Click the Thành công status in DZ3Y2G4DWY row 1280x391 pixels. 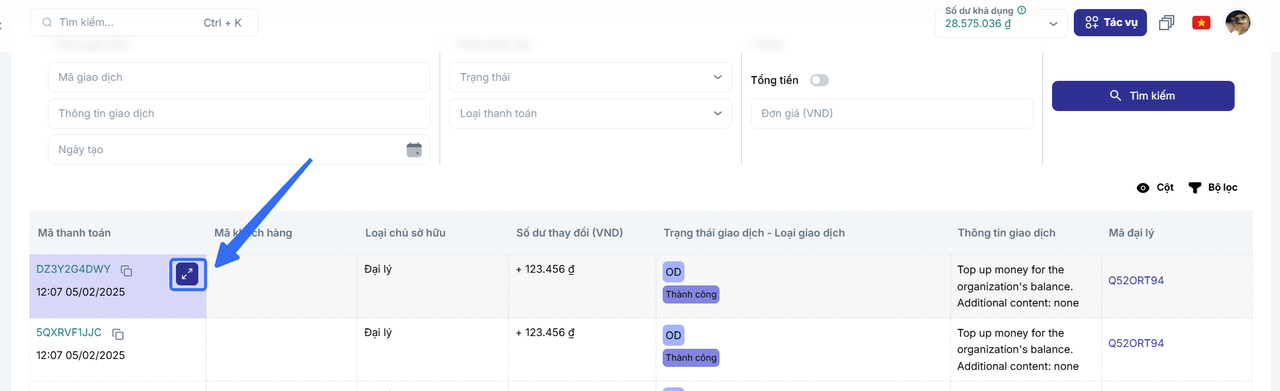click(691, 294)
